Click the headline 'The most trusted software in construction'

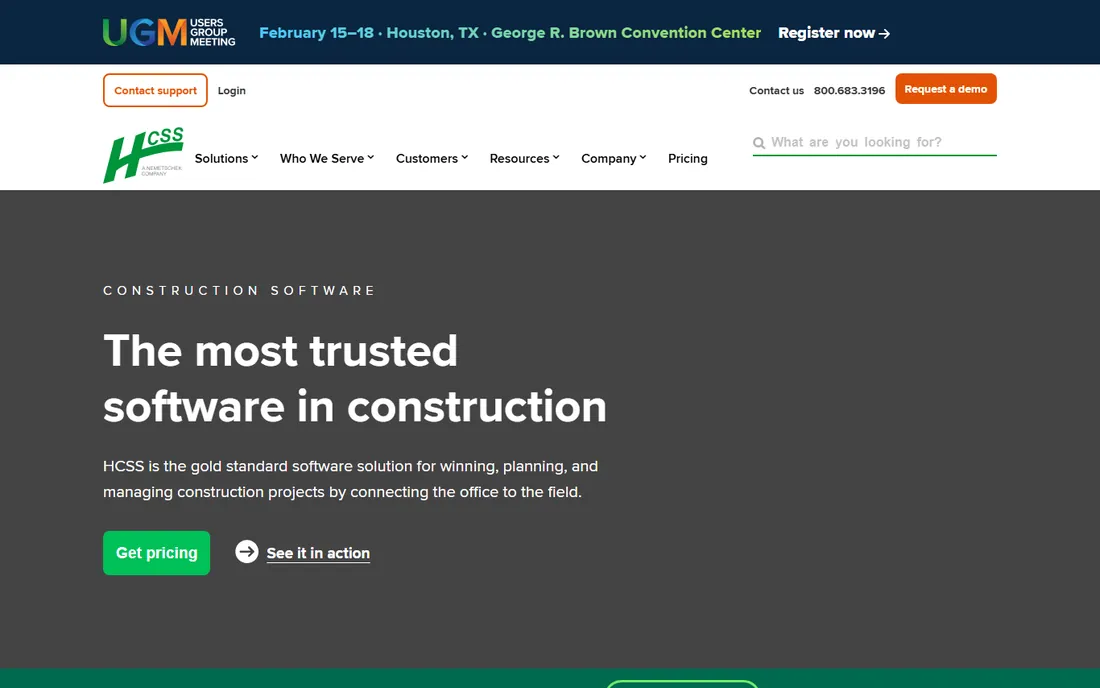355,378
